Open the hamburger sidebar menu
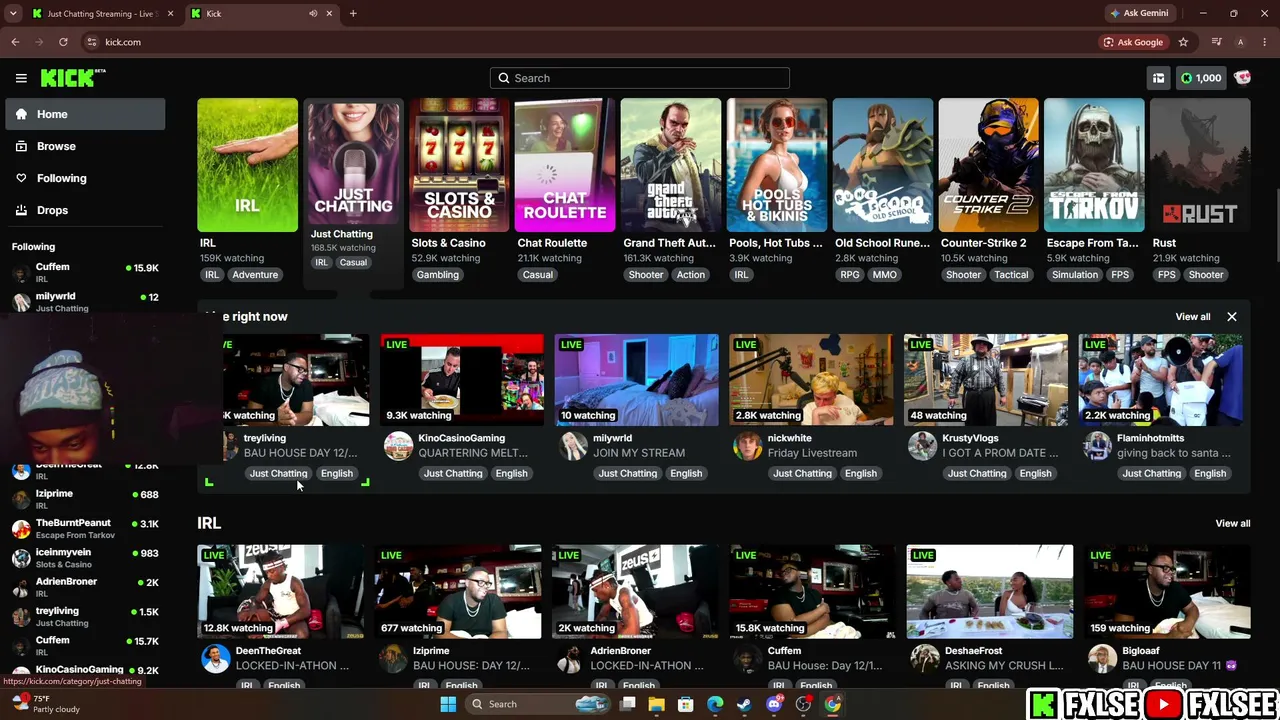Screen dimensions: 1280x720 pos(21,78)
